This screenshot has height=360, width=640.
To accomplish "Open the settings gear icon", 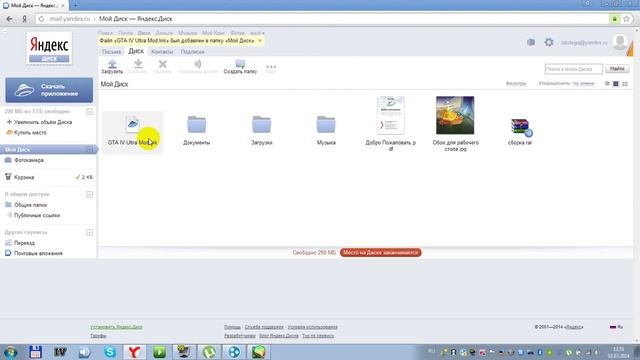I will point(549,42).
